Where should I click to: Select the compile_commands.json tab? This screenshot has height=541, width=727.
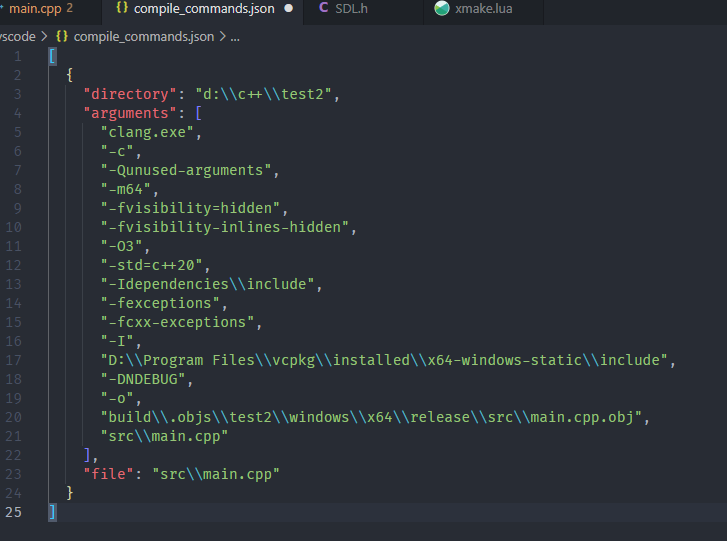pos(204,9)
